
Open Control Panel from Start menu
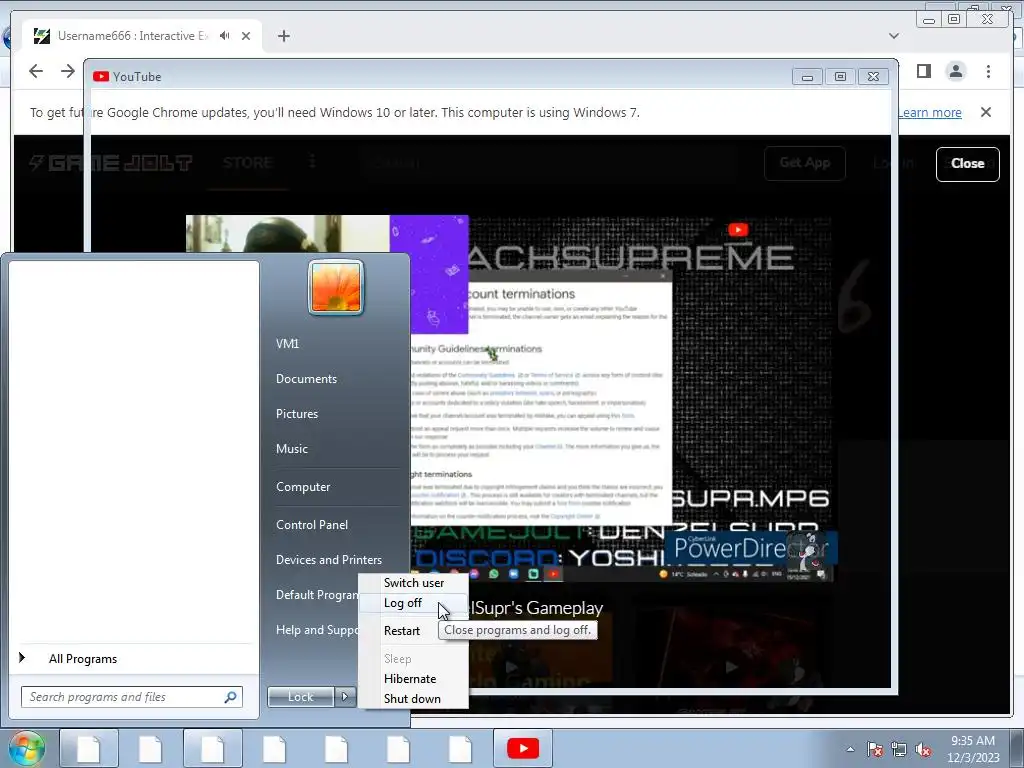point(312,524)
